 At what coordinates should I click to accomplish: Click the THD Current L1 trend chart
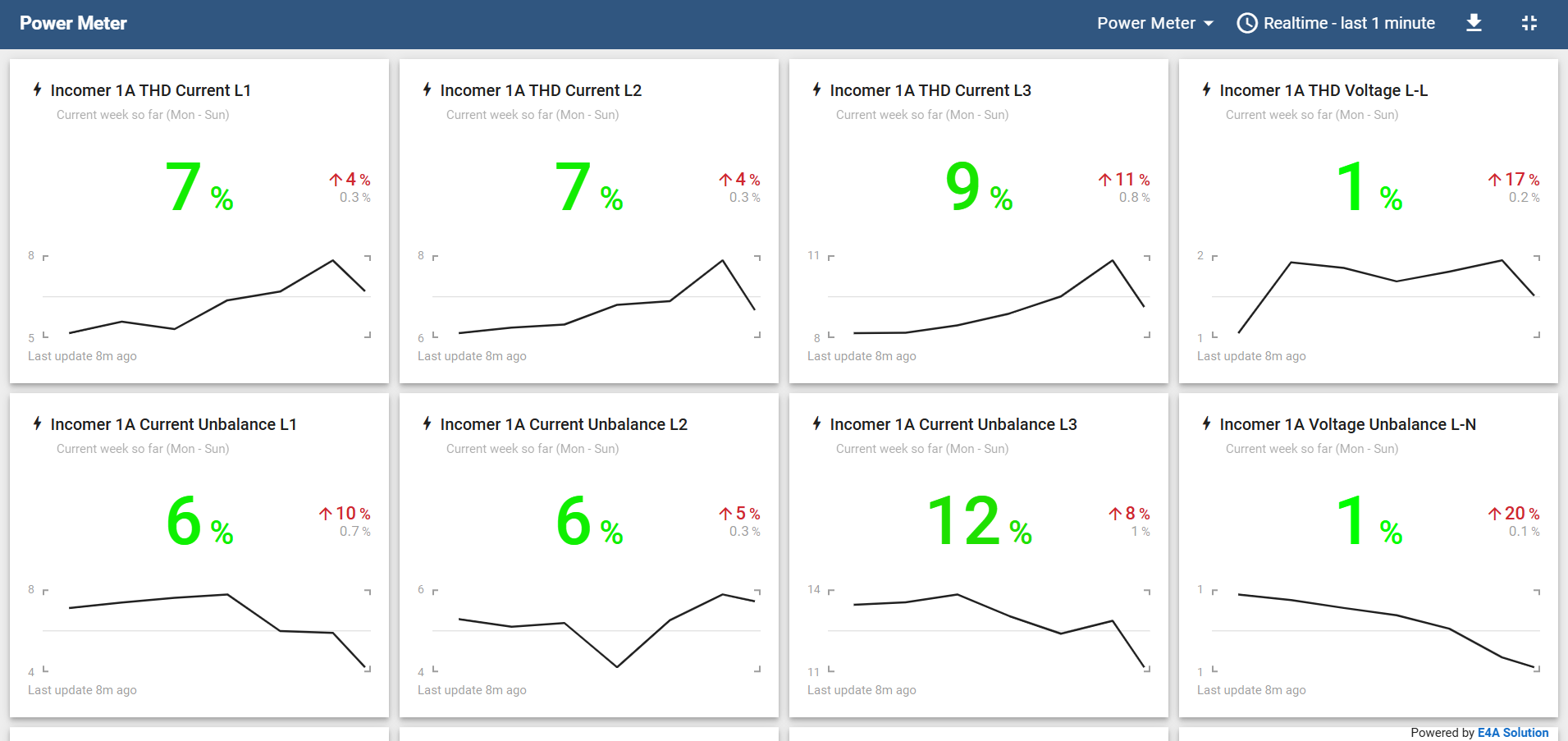click(x=205, y=296)
